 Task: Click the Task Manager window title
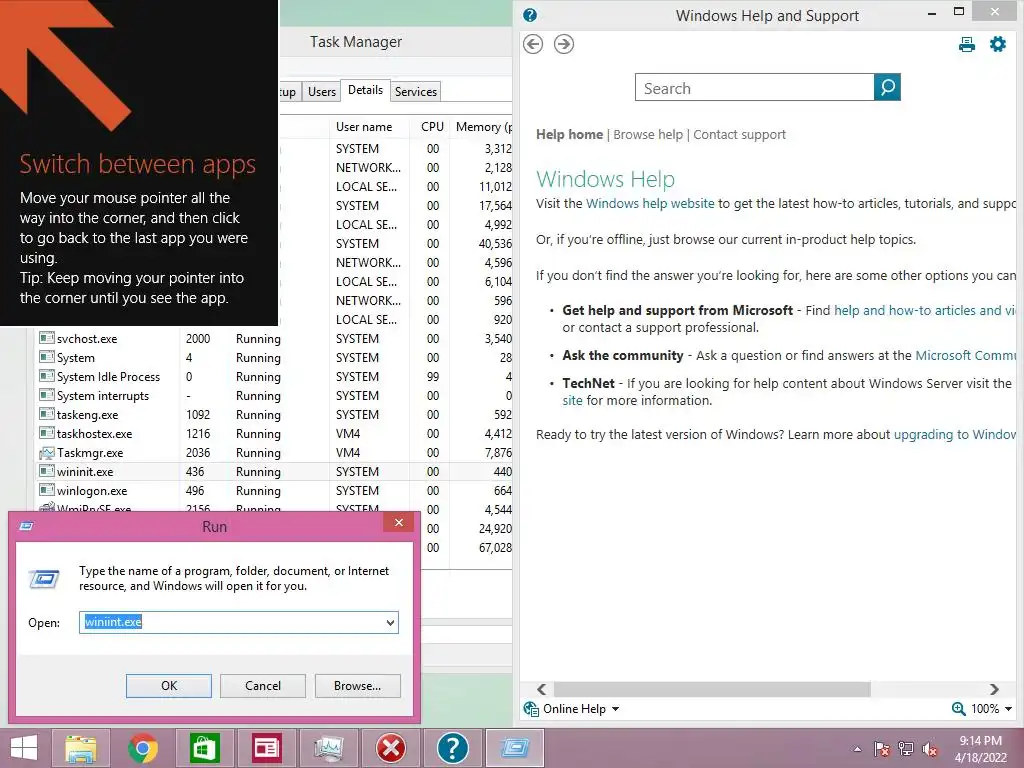[356, 42]
